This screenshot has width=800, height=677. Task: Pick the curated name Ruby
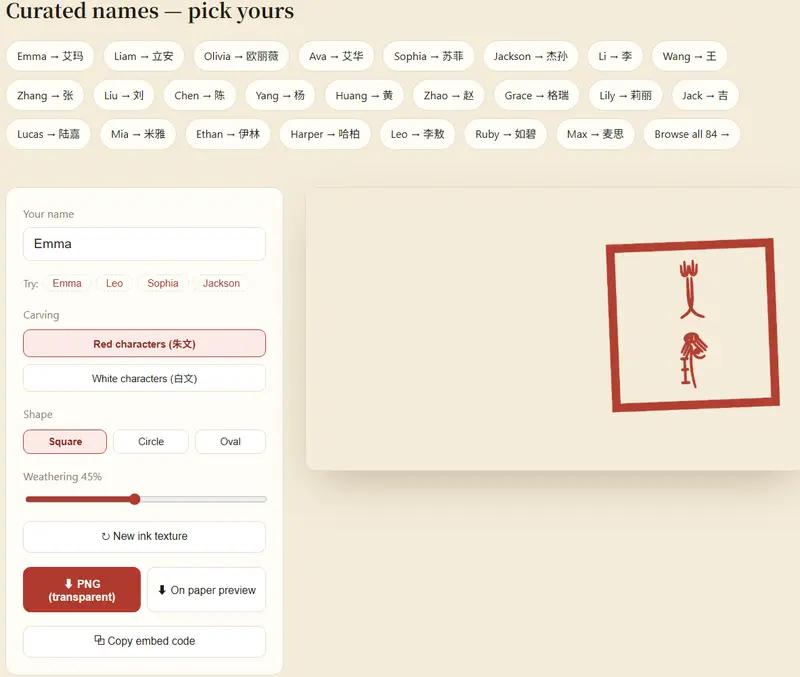click(x=506, y=134)
